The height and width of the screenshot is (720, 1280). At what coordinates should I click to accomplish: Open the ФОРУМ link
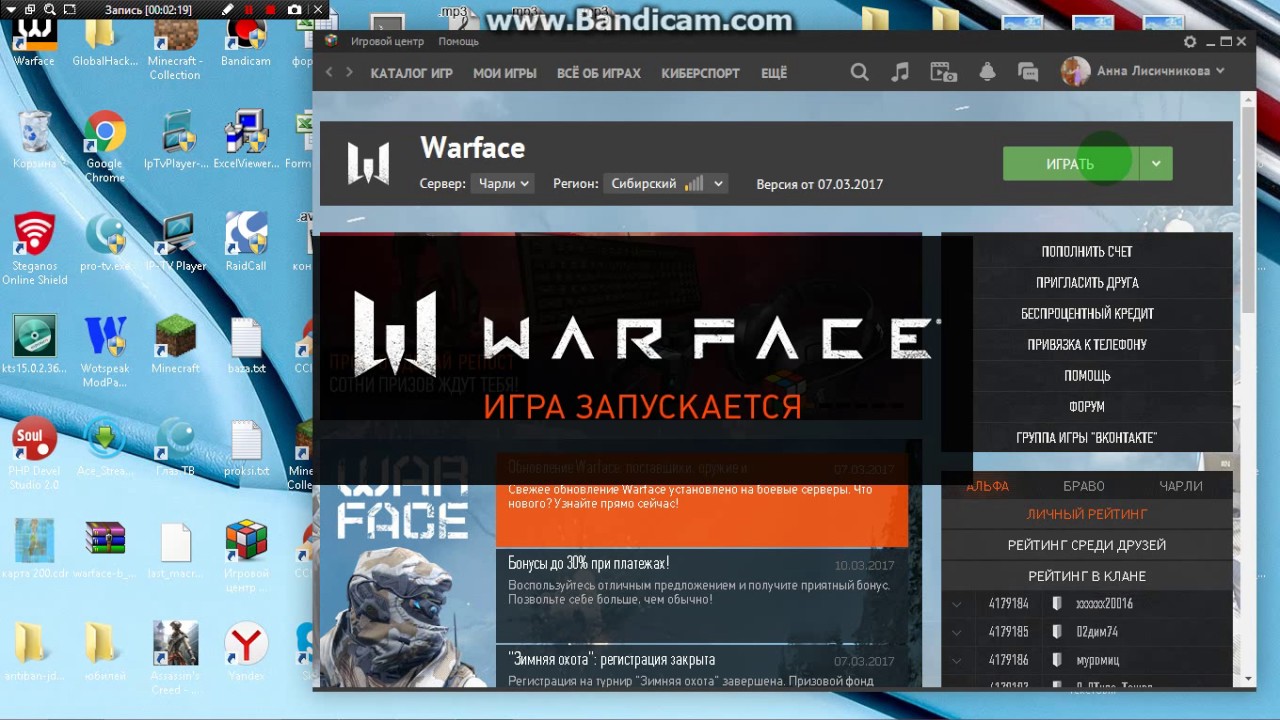[1087, 407]
